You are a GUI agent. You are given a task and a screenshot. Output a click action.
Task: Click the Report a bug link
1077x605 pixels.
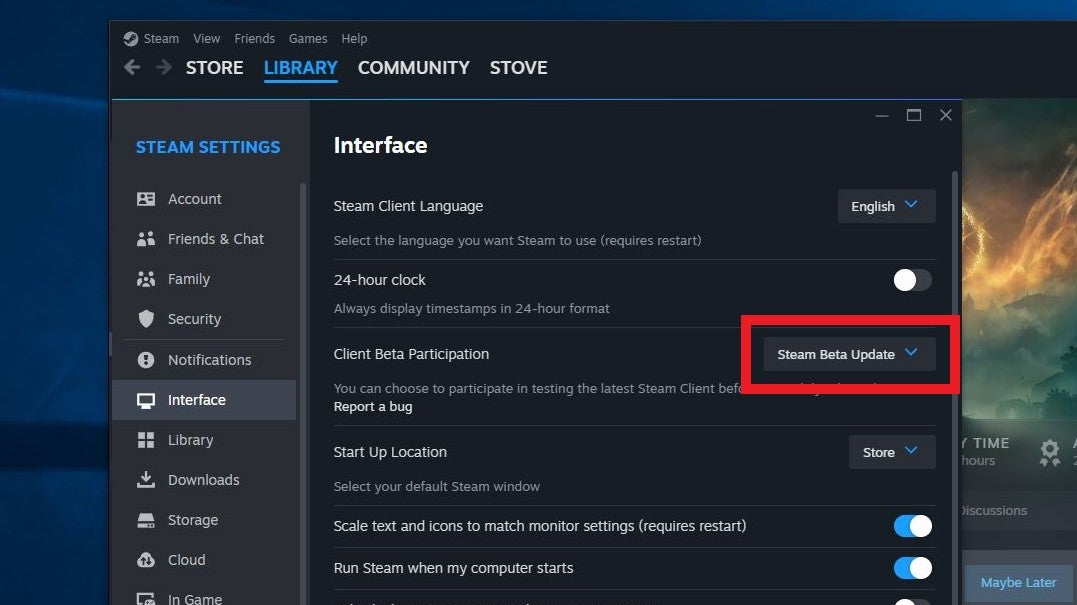tap(372, 407)
